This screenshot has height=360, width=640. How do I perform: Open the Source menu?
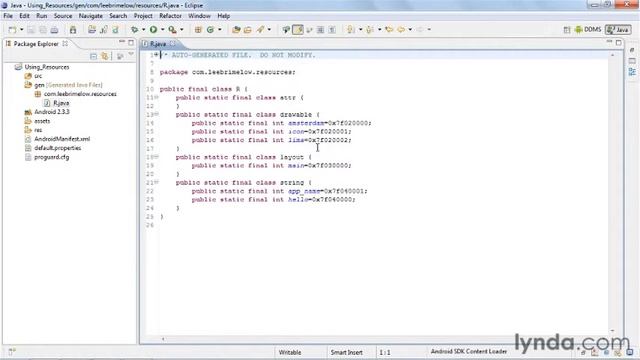[63, 16]
